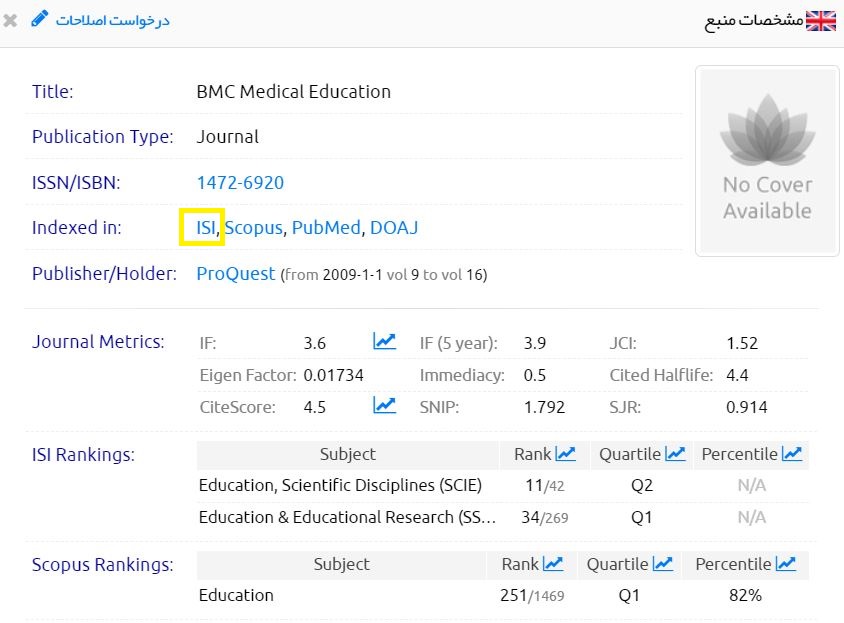Click the pencil edit icon
Screen dimensions: 844x623
(39, 19)
